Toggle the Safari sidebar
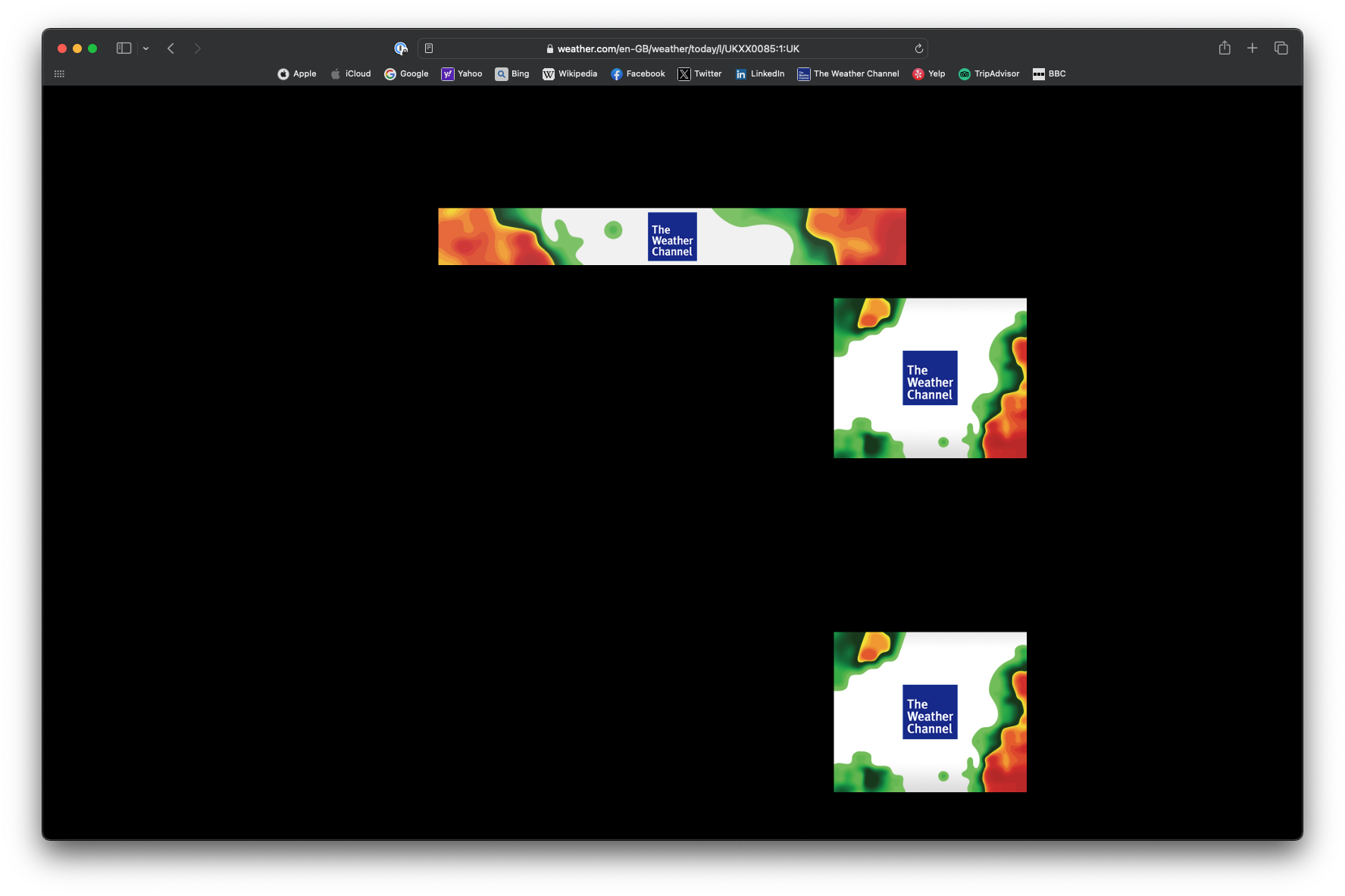This screenshot has height=896, width=1345. tap(124, 48)
